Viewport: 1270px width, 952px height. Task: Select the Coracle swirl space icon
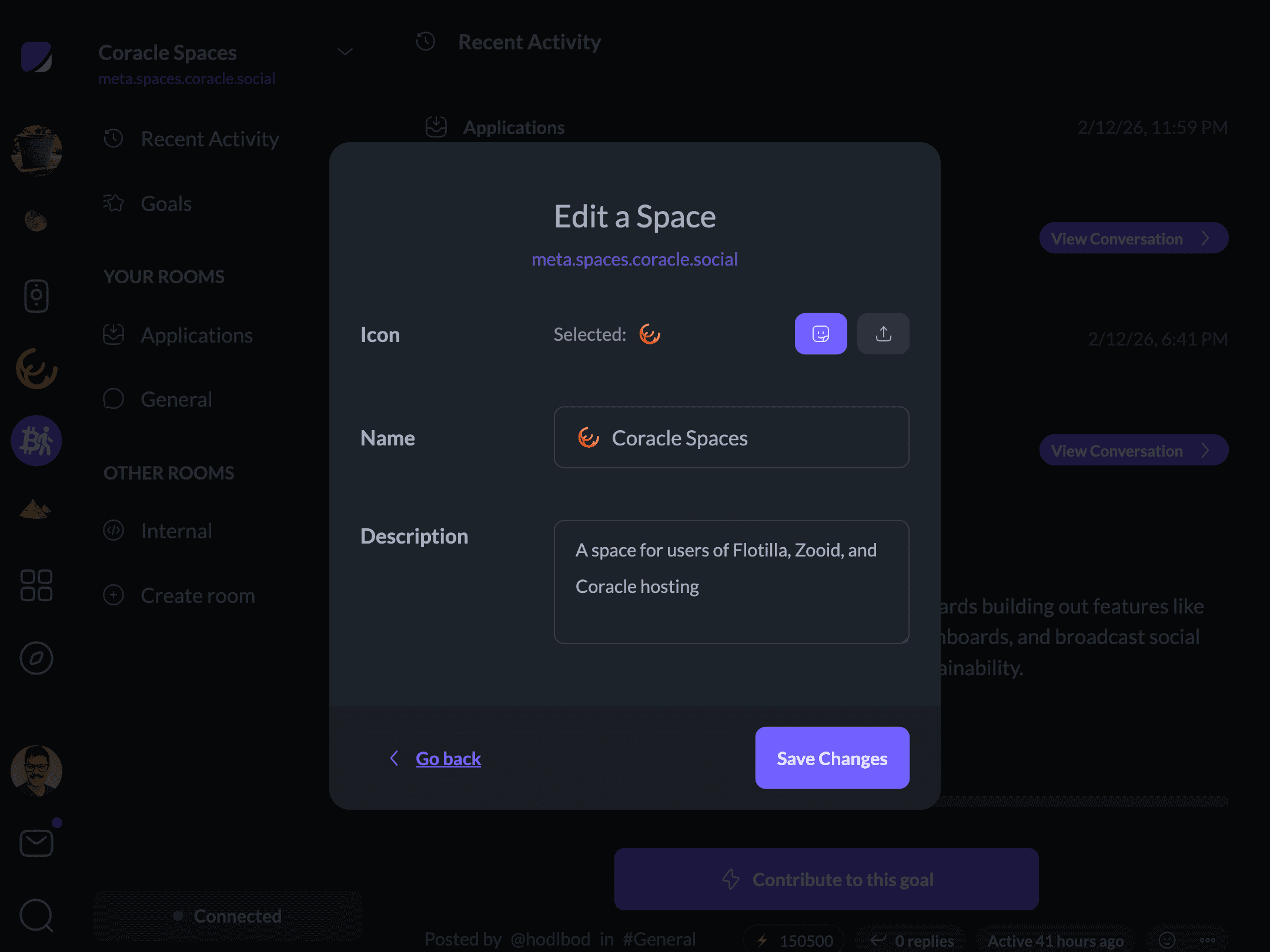pyautogui.click(x=36, y=368)
